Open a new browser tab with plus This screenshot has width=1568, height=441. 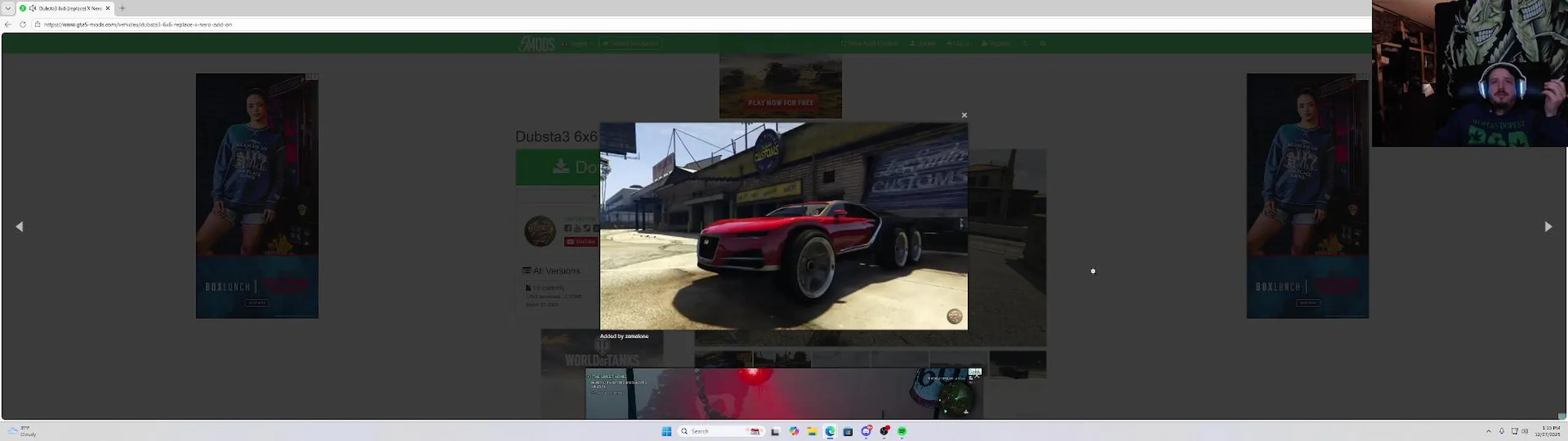(x=123, y=8)
